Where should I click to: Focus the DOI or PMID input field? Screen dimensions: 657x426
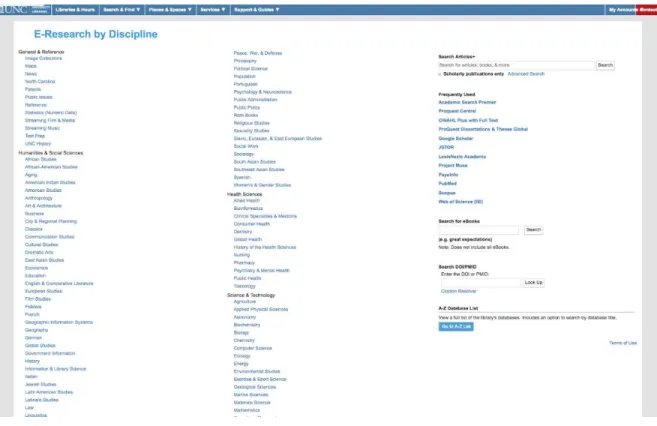click(481, 283)
